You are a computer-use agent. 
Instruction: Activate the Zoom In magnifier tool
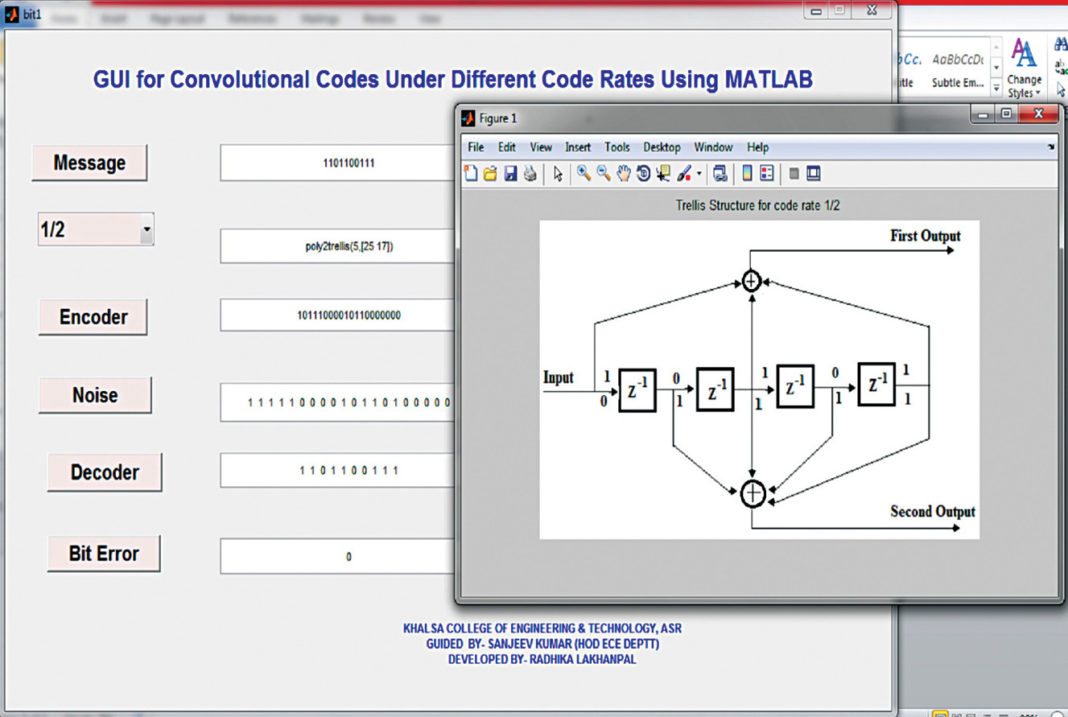click(x=584, y=174)
